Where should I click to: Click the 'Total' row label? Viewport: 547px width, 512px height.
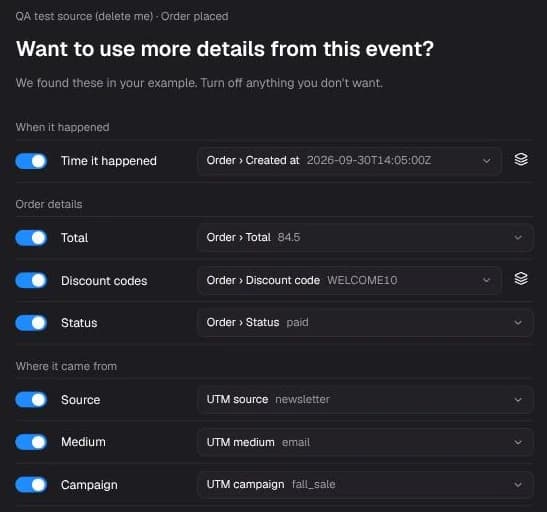(75, 238)
